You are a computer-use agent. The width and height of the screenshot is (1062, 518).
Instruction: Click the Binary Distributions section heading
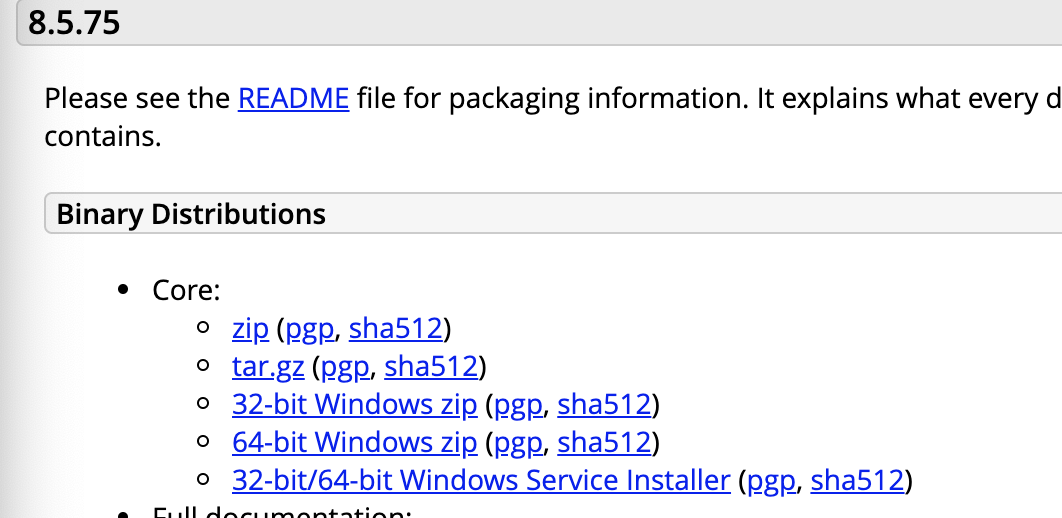pyautogui.click(x=191, y=214)
